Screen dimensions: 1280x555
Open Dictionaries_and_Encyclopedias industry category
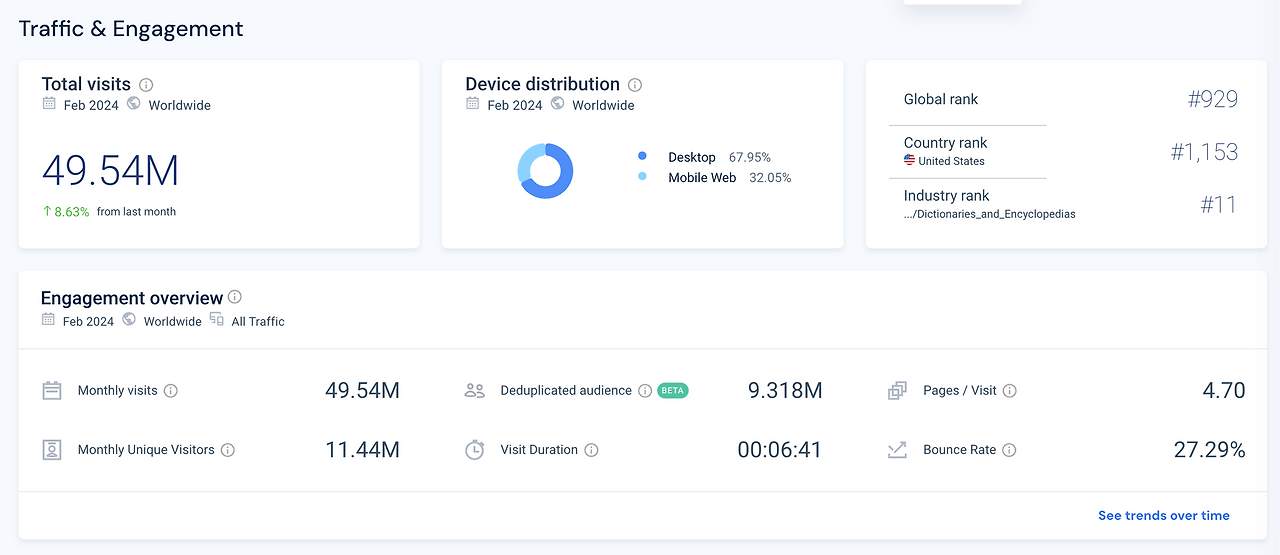[990, 214]
